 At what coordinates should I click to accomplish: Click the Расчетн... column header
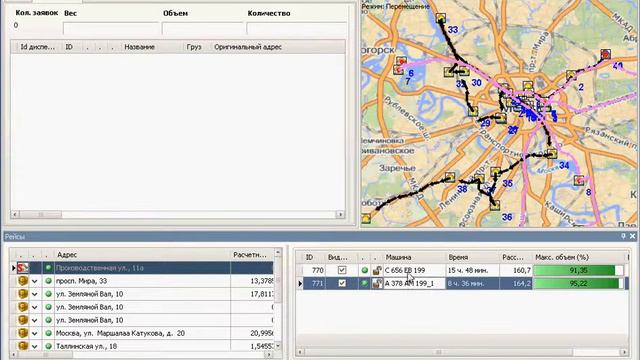coord(252,255)
